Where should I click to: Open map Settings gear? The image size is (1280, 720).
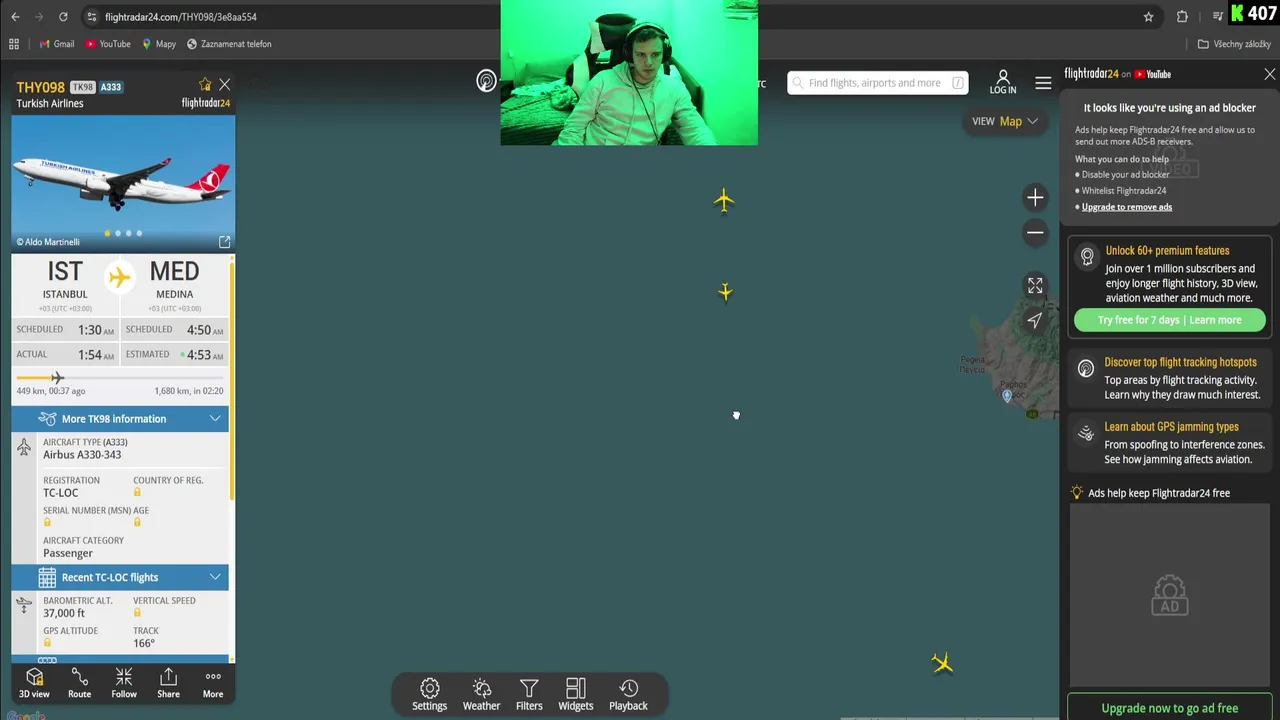coord(430,695)
